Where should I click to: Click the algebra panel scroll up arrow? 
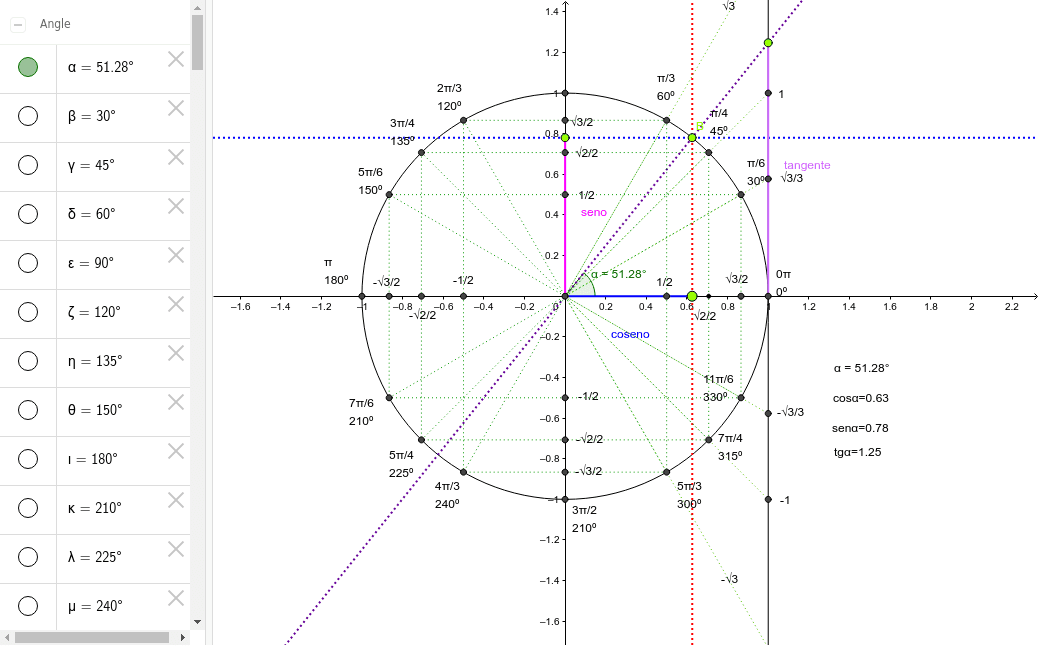(x=197, y=8)
